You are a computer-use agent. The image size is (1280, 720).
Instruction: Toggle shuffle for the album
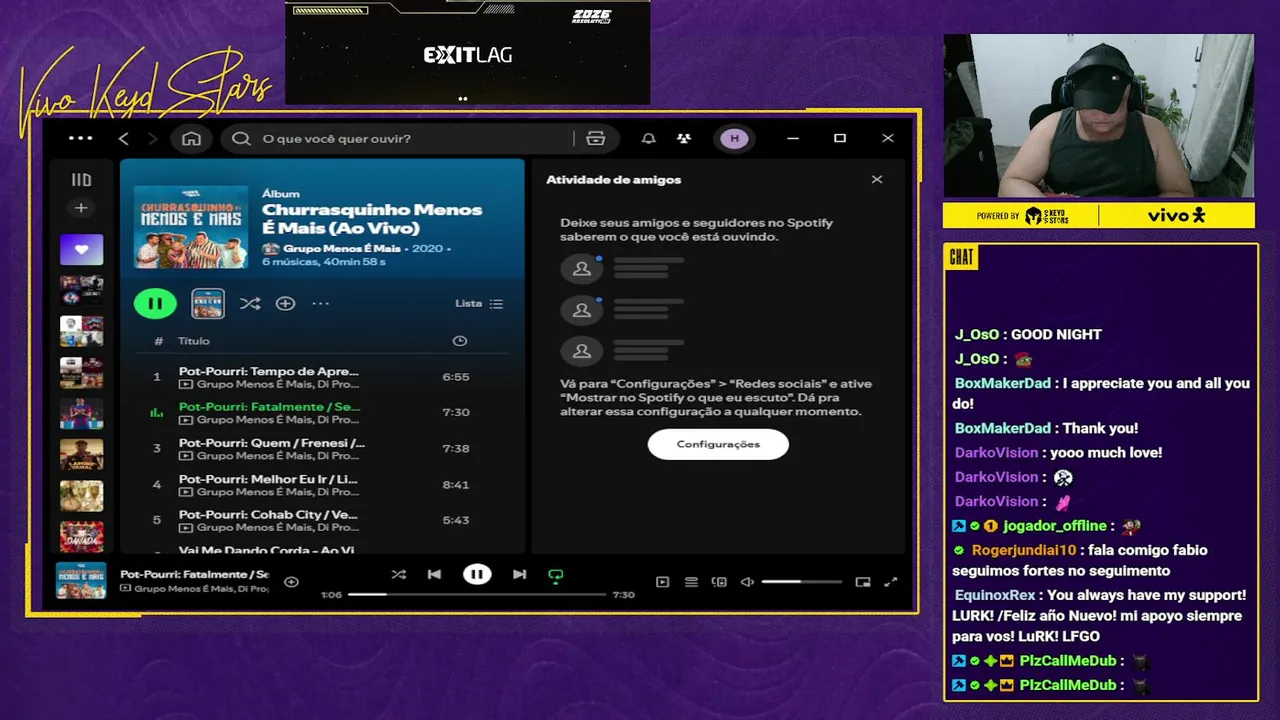250,303
